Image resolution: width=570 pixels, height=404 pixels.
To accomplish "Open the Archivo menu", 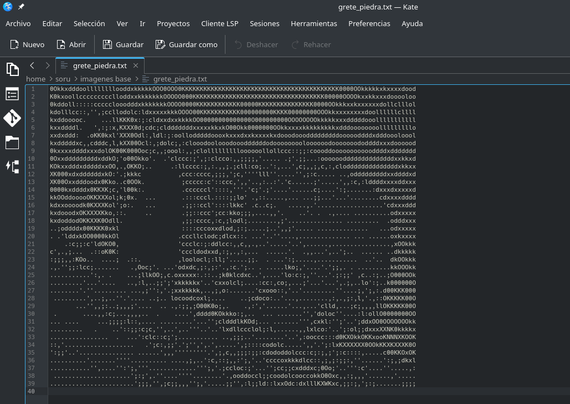I will tap(18, 24).
